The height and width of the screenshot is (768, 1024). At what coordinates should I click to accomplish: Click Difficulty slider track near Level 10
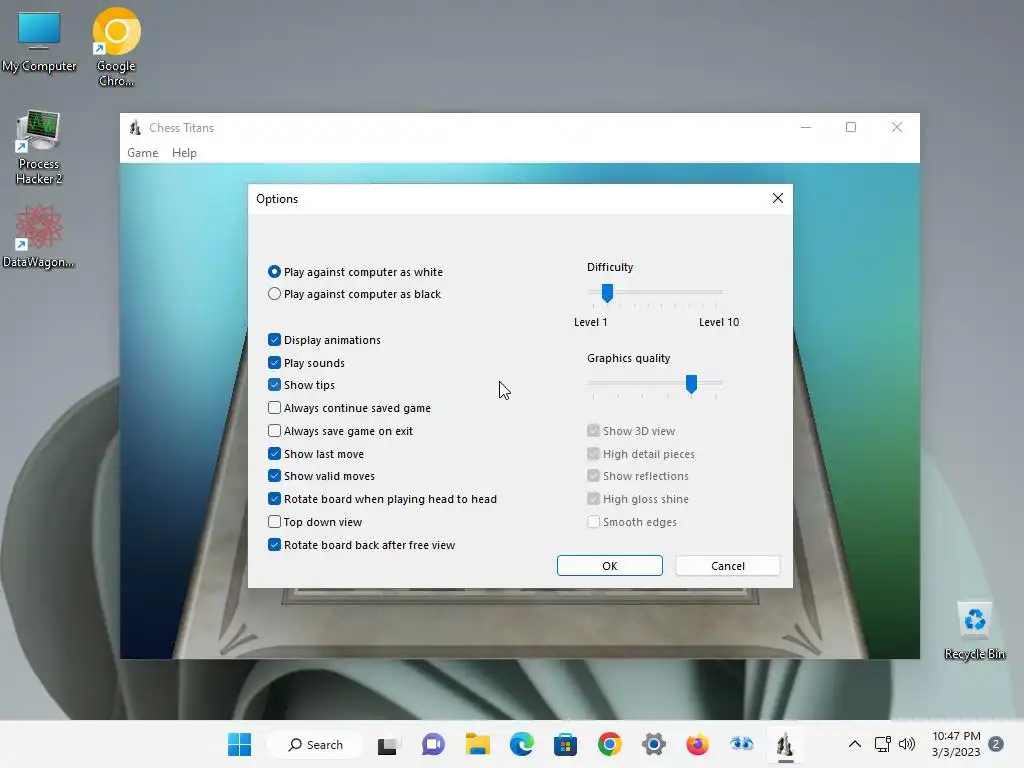tap(715, 291)
